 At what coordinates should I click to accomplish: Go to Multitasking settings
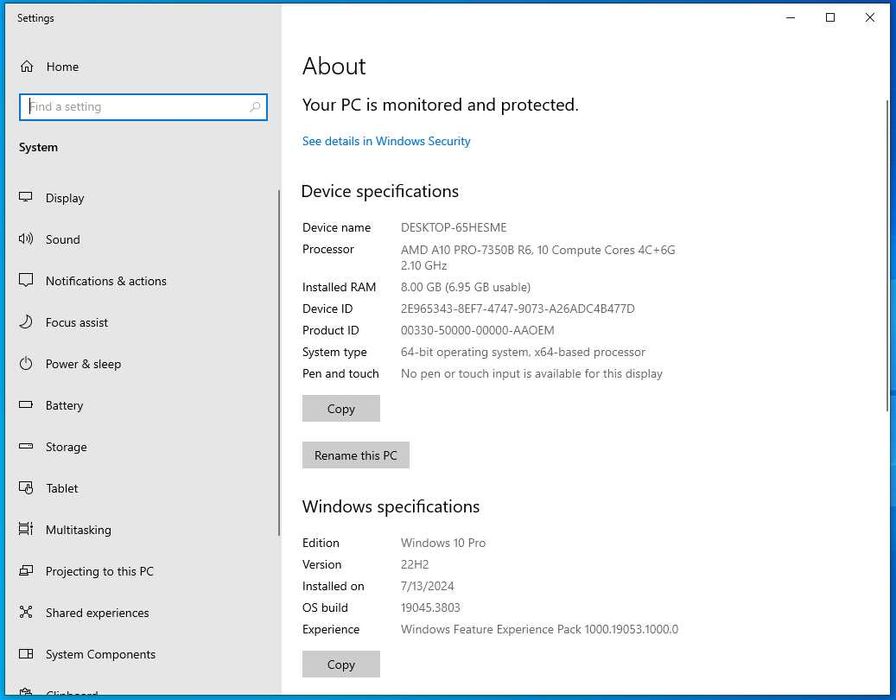pos(143,530)
